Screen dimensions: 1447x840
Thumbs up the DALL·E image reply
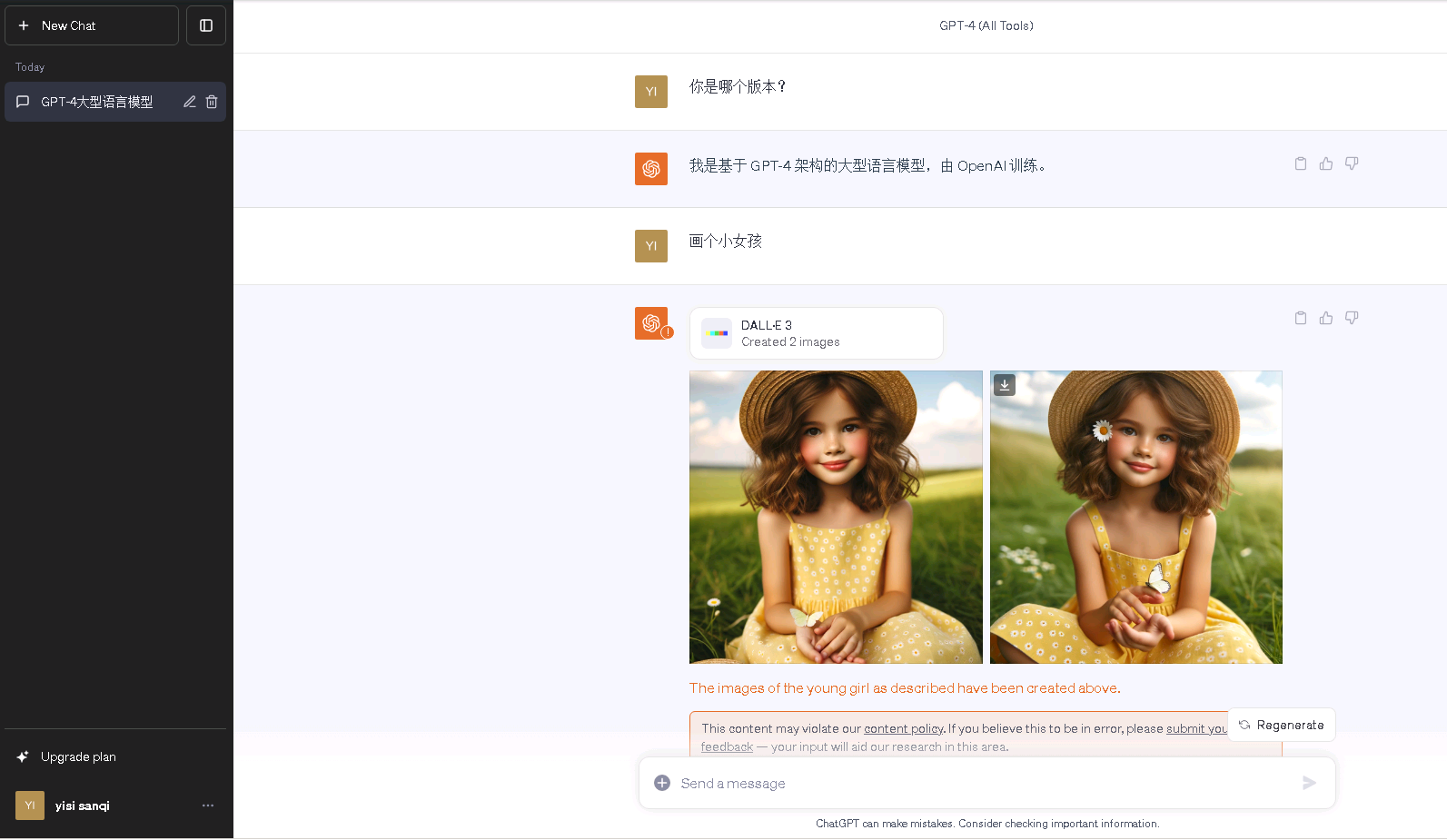point(1326,318)
